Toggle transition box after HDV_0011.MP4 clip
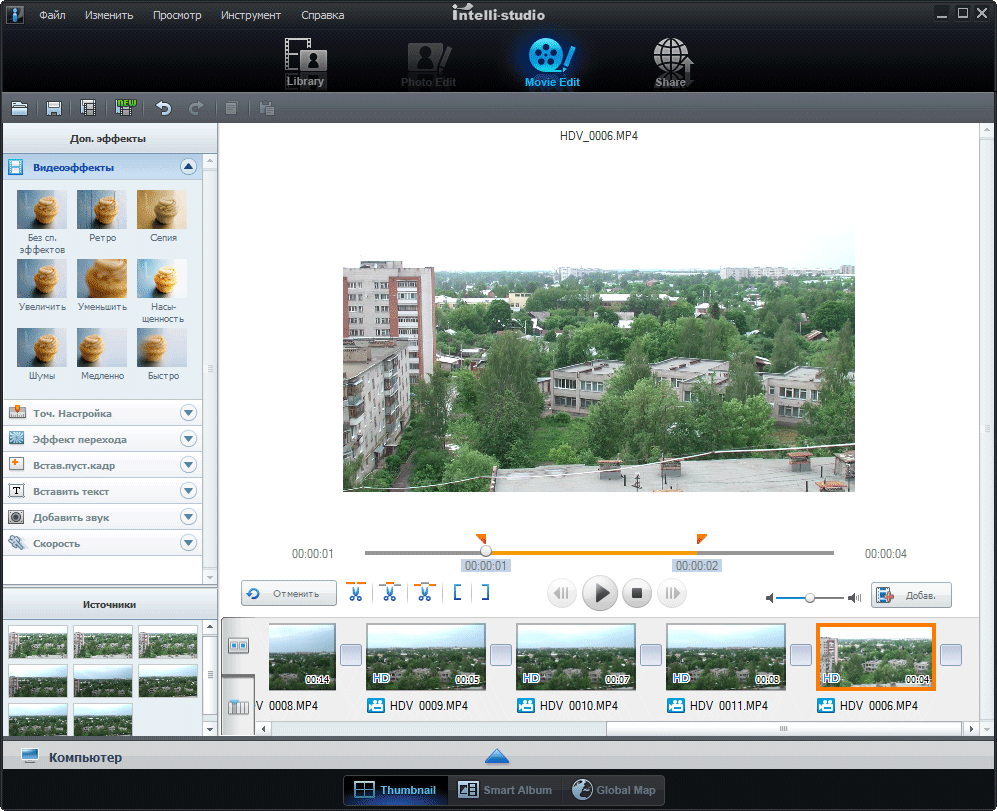Image resolution: width=997 pixels, height=811 pixels. pyautogui.click(x=800, y=655)
